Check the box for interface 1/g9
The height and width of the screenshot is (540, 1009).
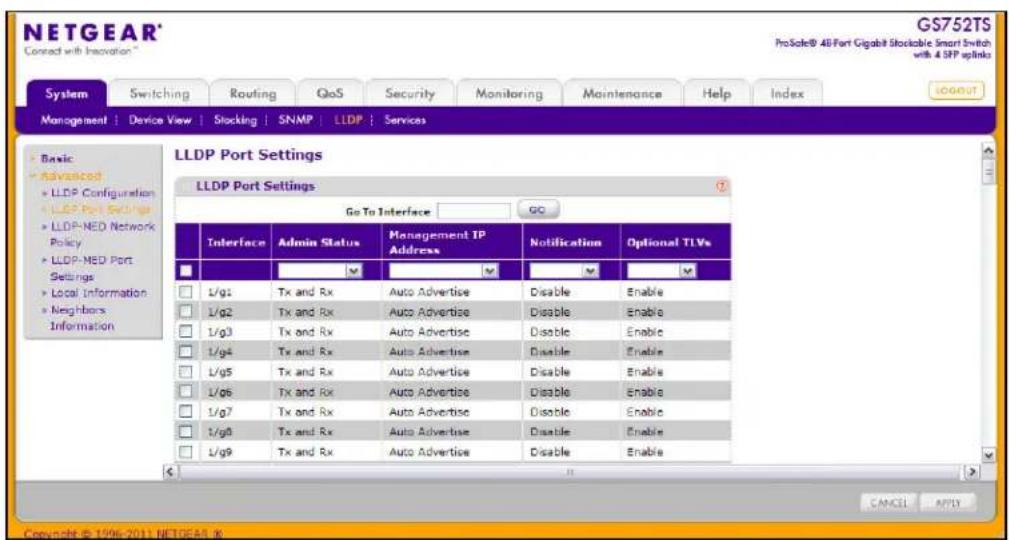pyautogui.click(x=187, y=452)
